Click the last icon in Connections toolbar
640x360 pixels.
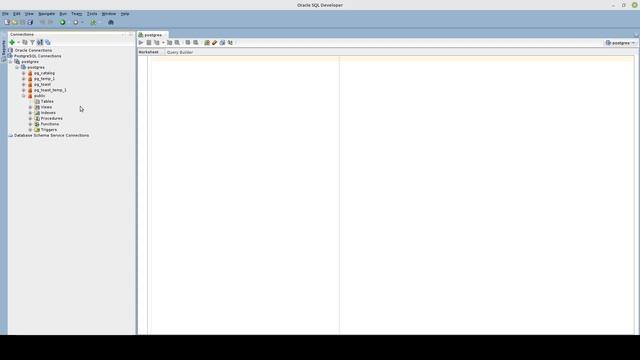click(x=48, y=42)
